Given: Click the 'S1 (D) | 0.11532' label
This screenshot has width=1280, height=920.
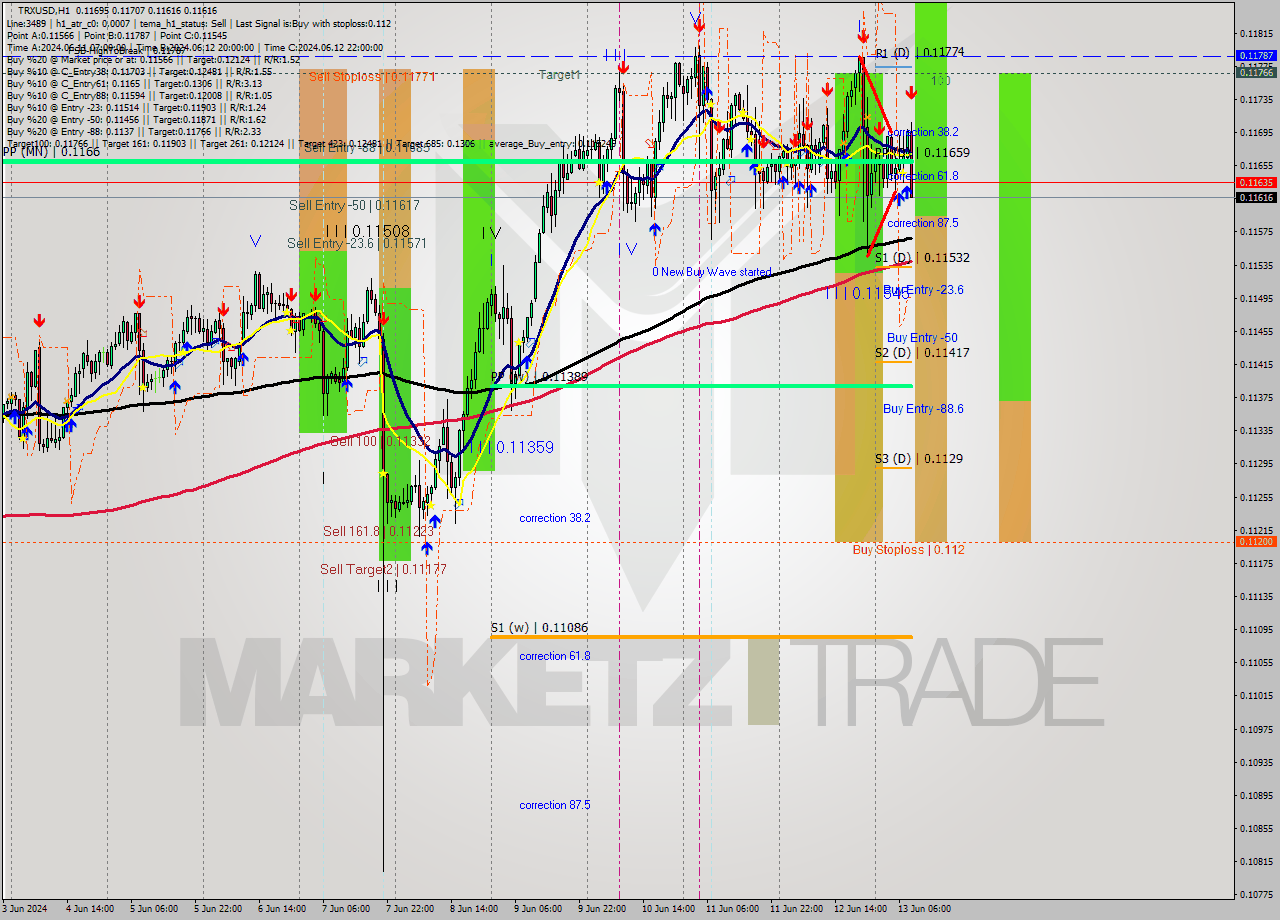Looking at the screenshot, I should [x=922, y=258].
